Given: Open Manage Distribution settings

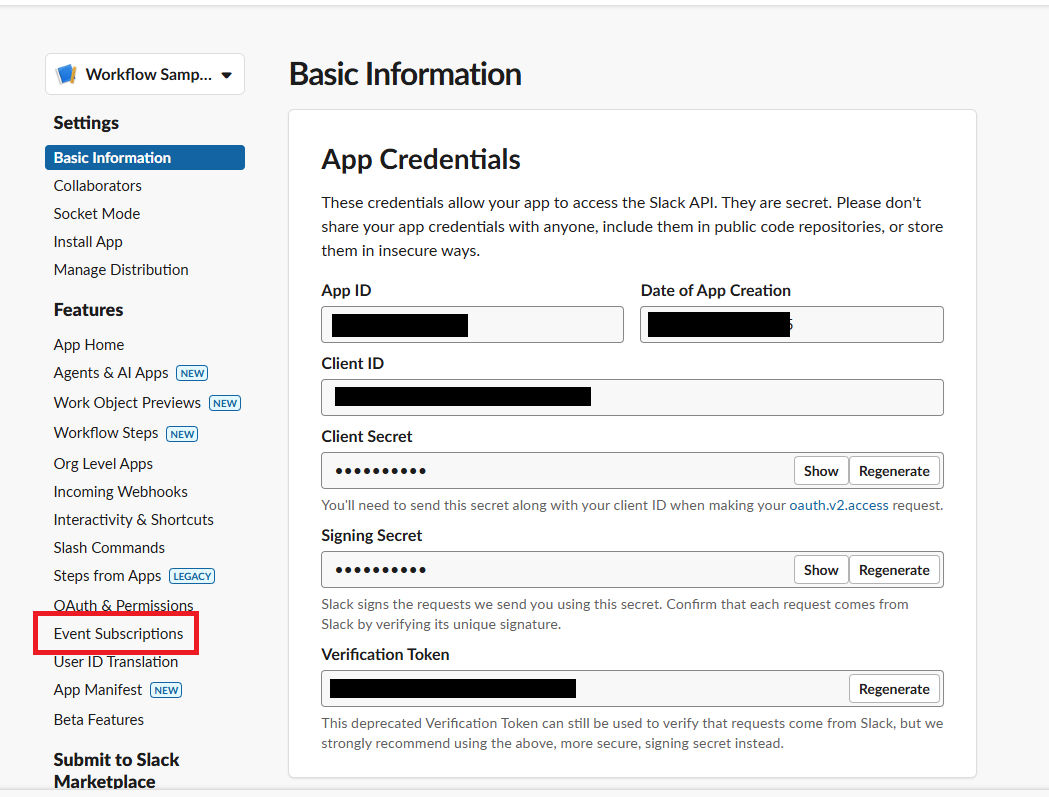Looking at the screenshot, I should pyautogui.click(x=121, y=270).
